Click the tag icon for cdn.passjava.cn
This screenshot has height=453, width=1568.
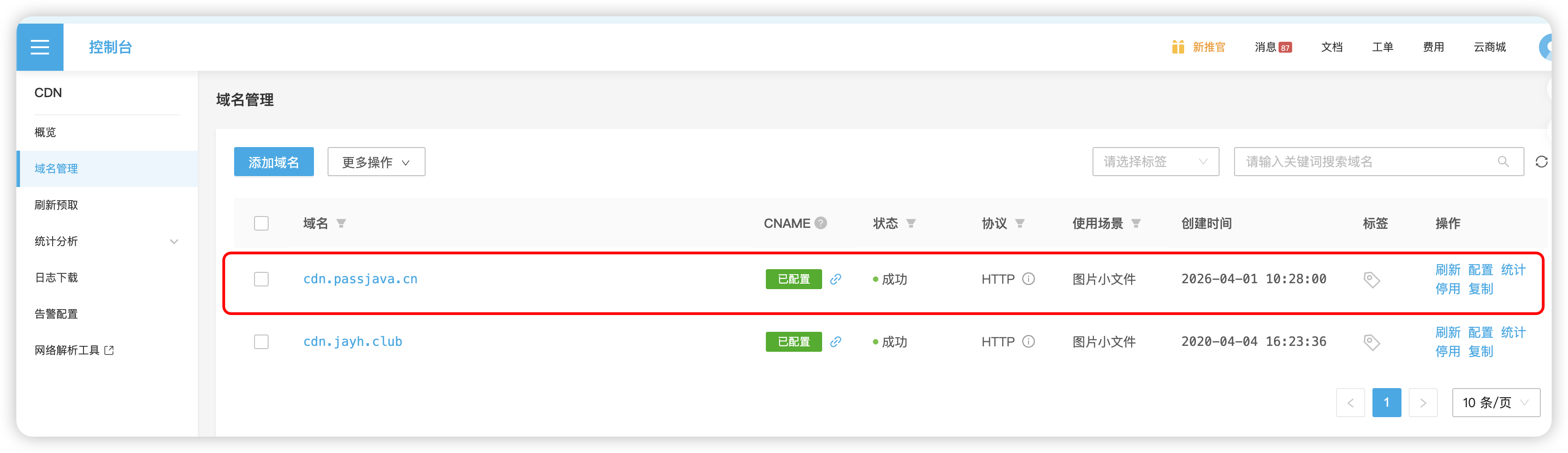point(1371,280)
